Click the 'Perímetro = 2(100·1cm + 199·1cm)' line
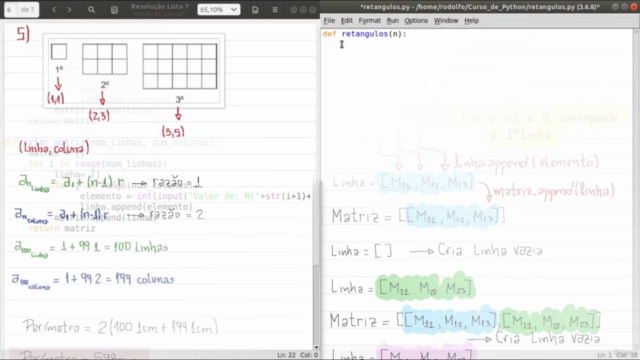The image size is (640, 360). pos(120,327)
